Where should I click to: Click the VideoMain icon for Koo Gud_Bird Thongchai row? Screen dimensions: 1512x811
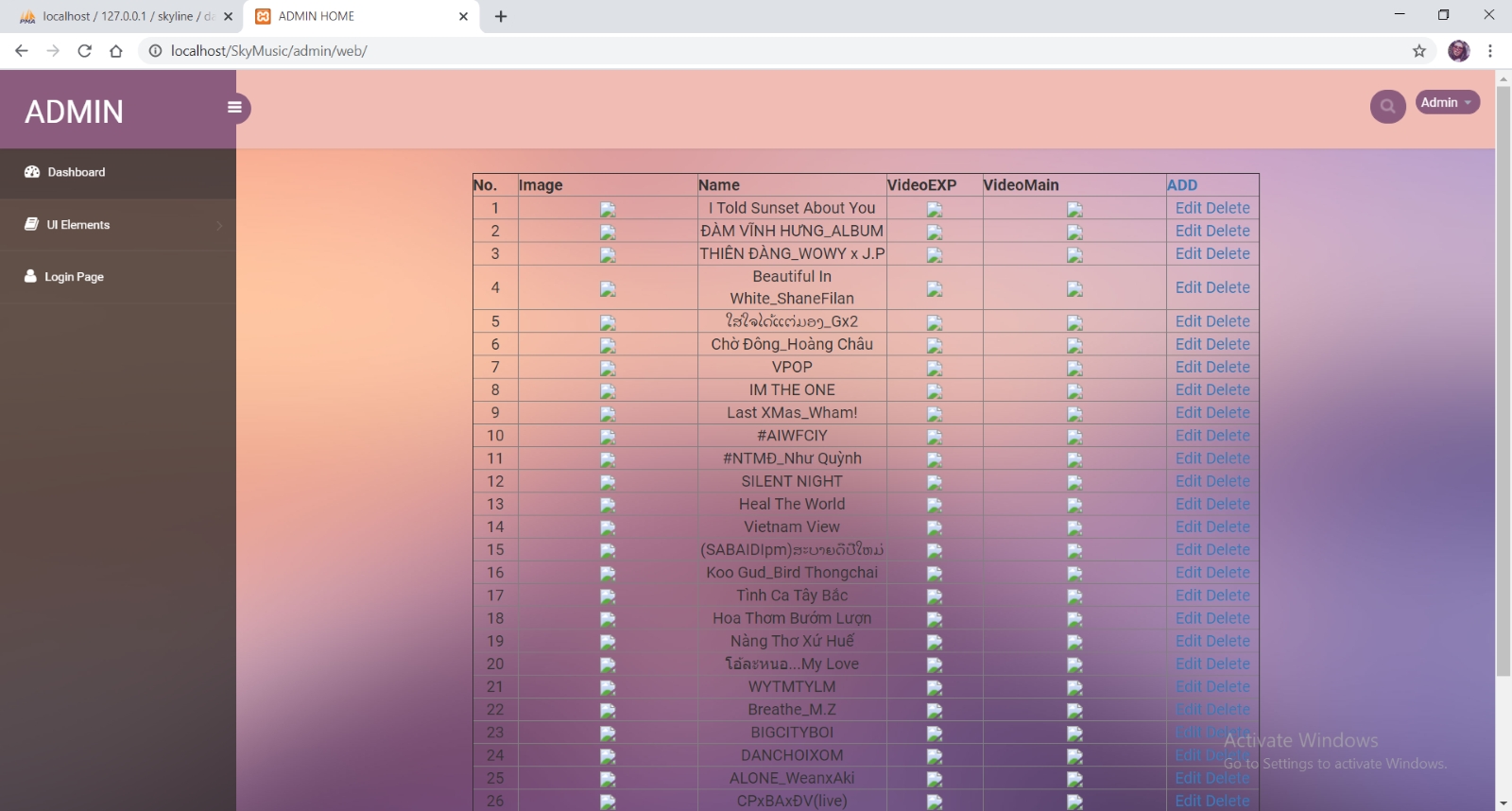pos(1074,574)
